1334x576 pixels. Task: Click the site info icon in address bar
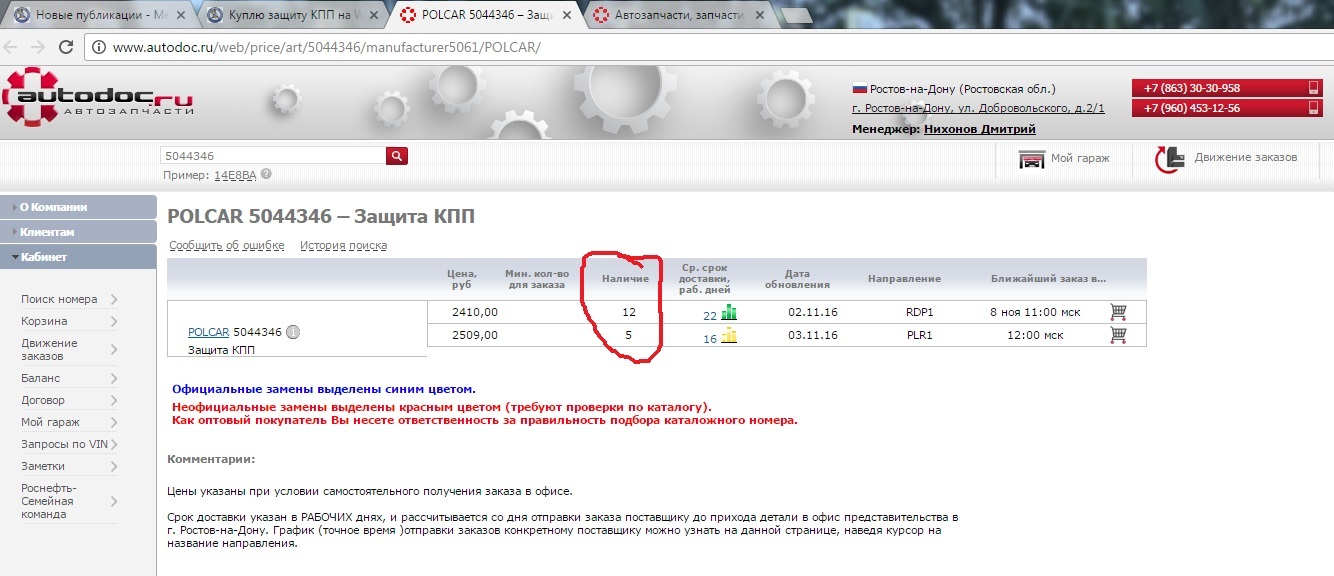(x=98, y=47)
